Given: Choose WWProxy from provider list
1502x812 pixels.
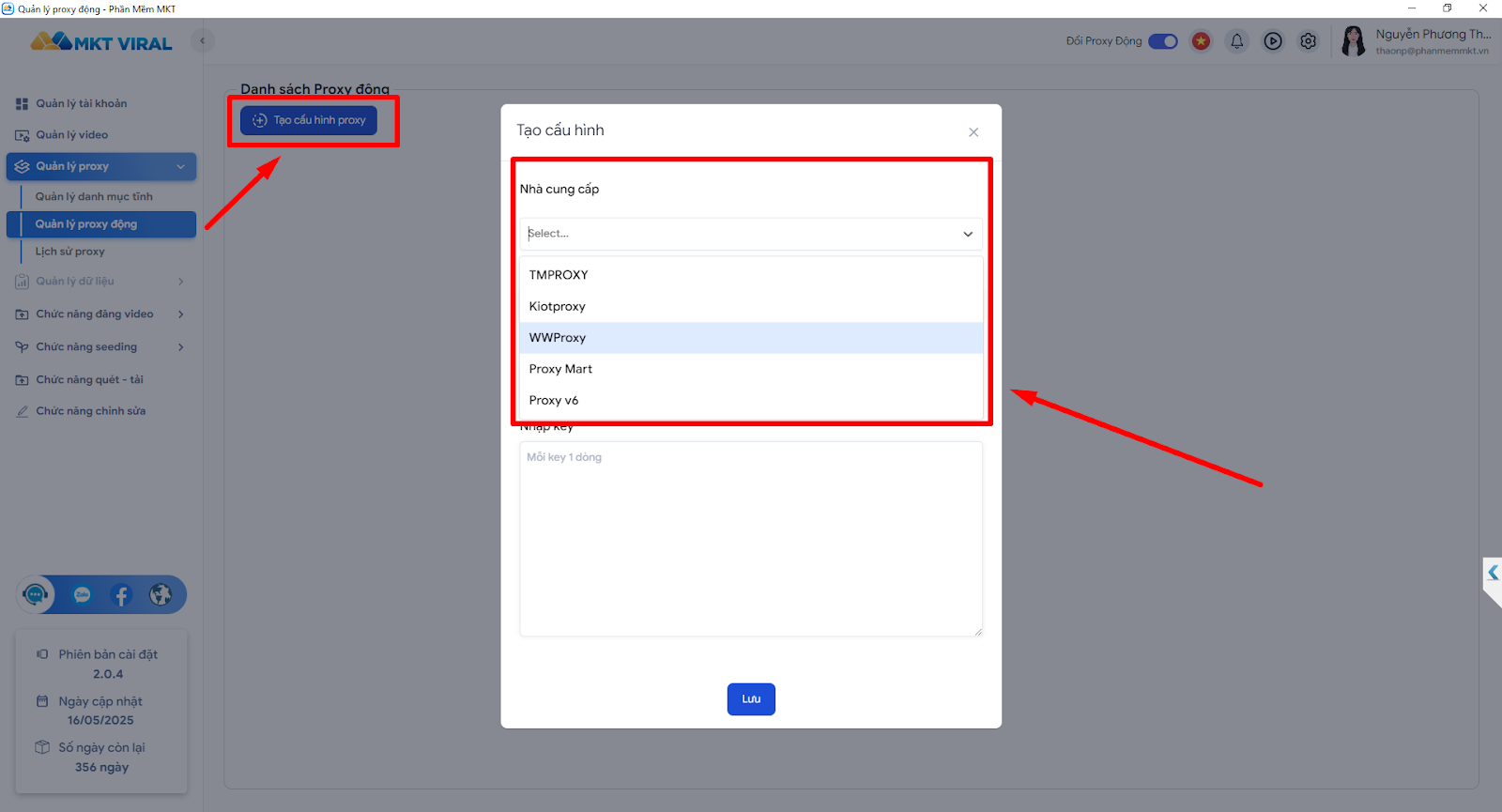Looking at the screenshot, I should (751, 338).
